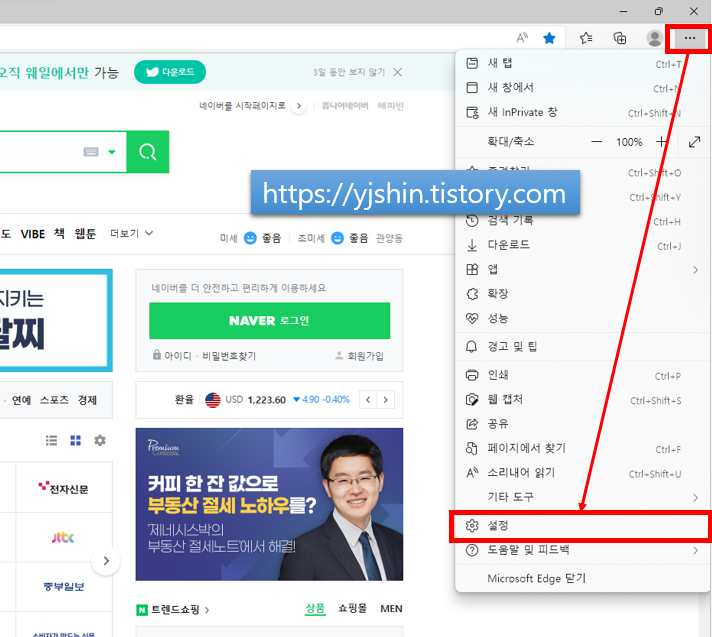712x637 pixels.
Task: Open the 웹툰 tab
Action: (85, 234)
